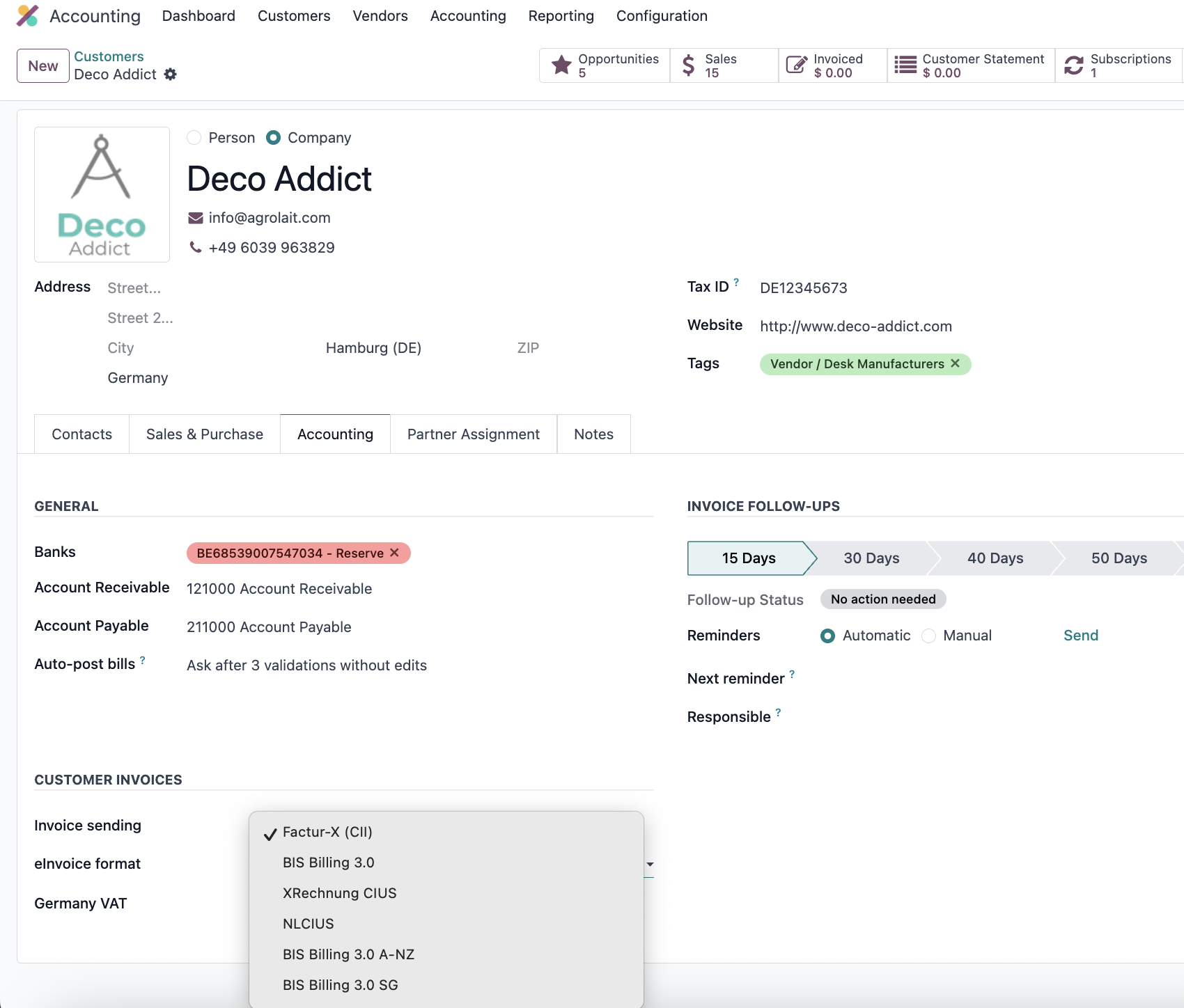Open the Vendors menu

(x=380, y=15)
